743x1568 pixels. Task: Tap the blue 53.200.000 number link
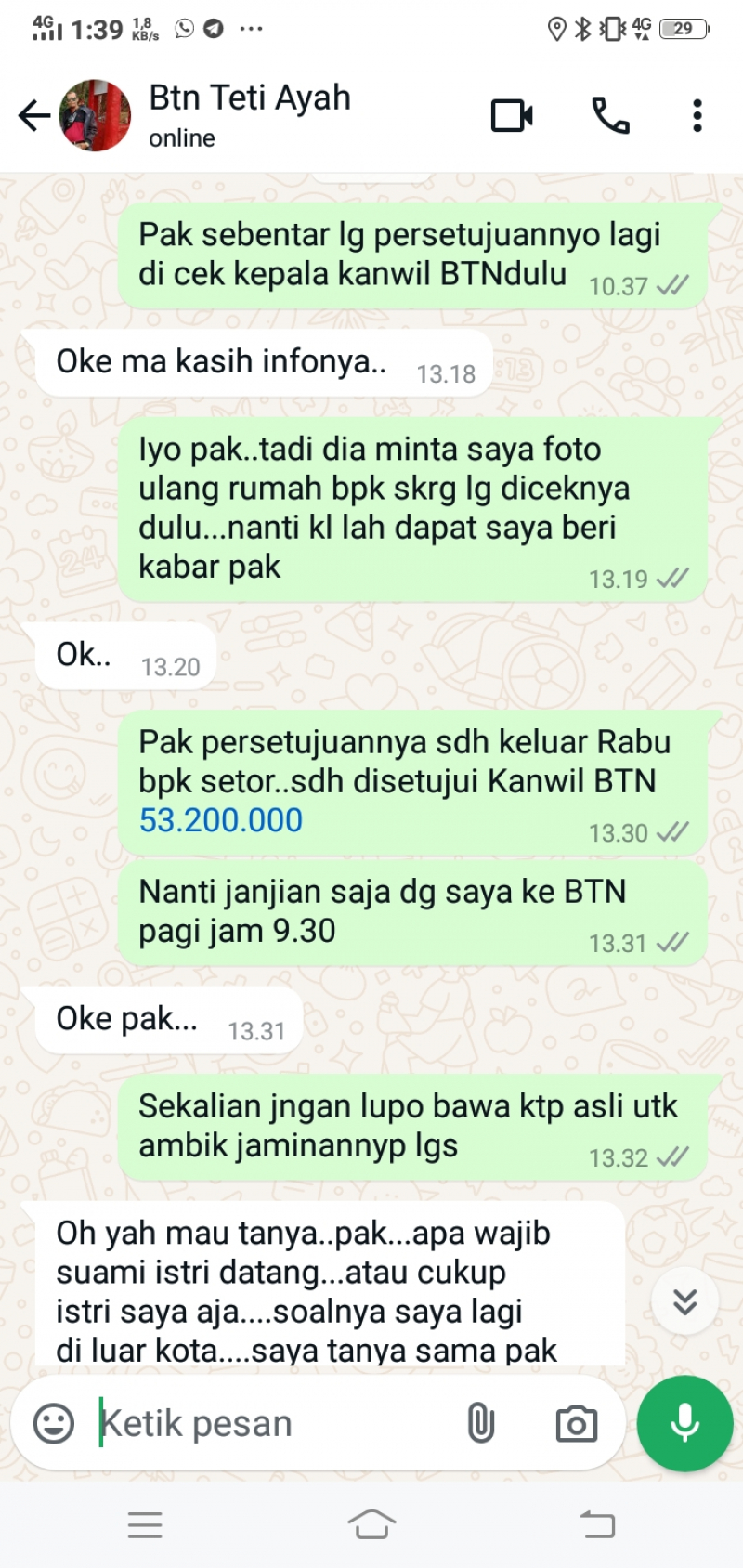coord(221,820)
